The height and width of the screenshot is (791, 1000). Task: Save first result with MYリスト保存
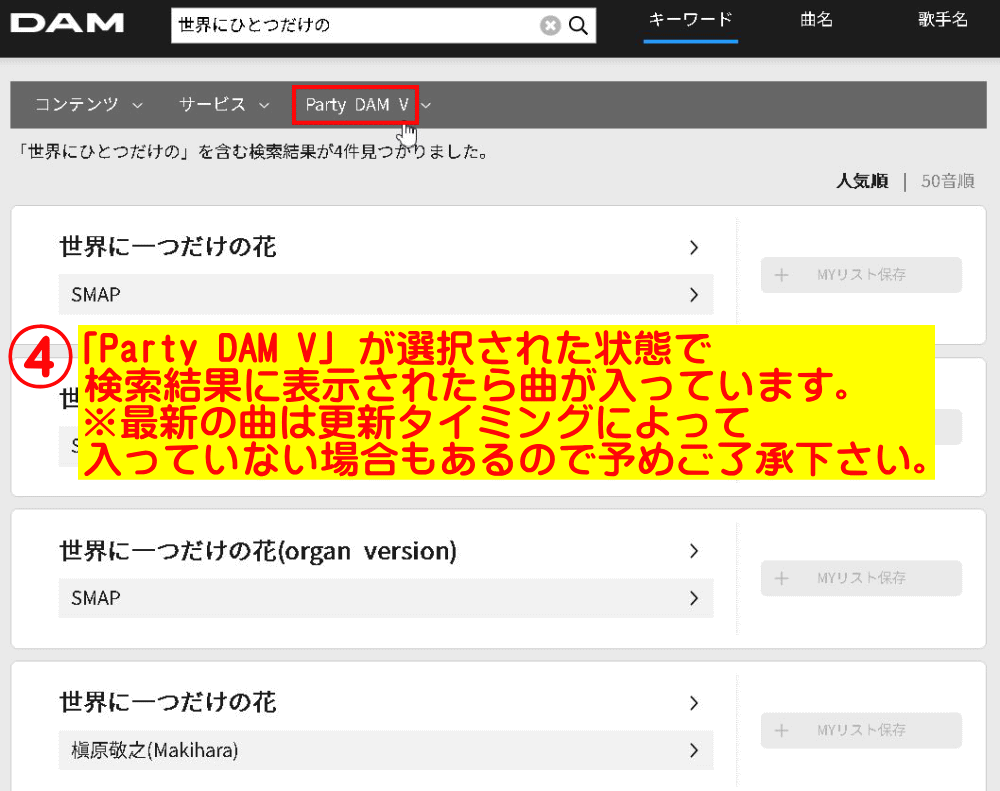pos(861,275)
